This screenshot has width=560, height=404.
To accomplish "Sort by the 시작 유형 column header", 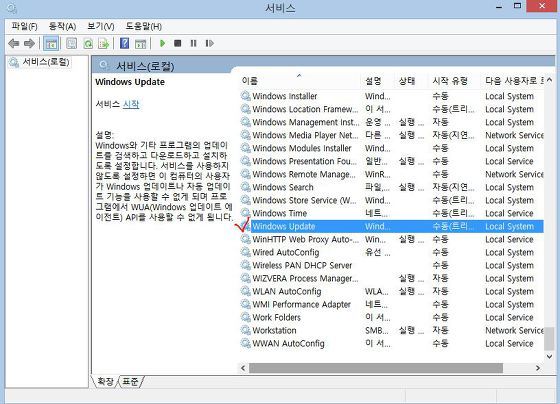I will tap(454, 81).
